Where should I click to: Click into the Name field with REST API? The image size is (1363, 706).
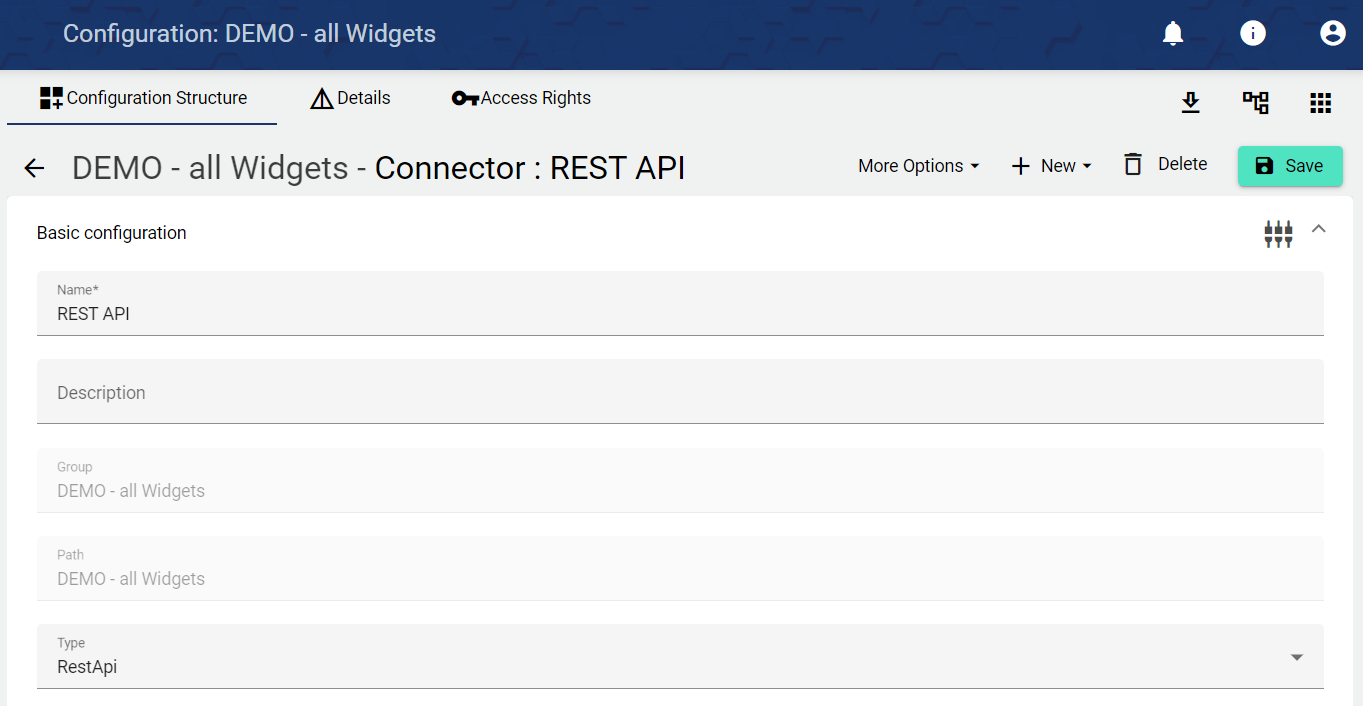680,313
